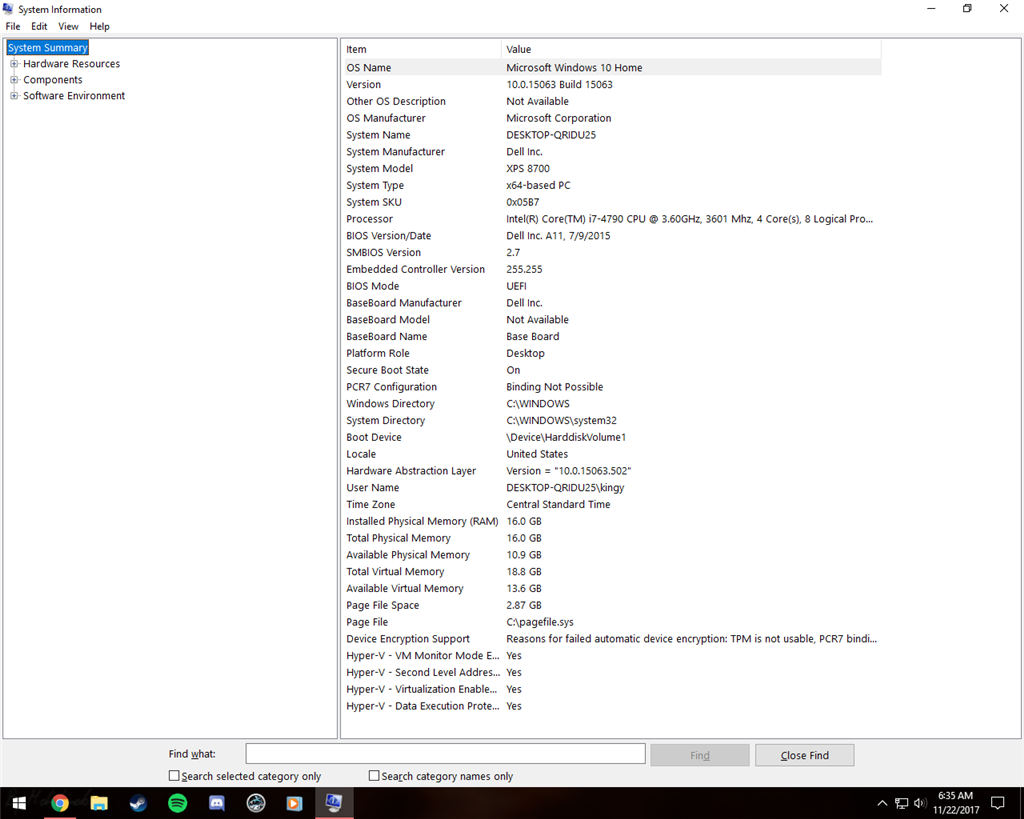Select the Components tree label
1024x819 pixels.
point(53,80)
